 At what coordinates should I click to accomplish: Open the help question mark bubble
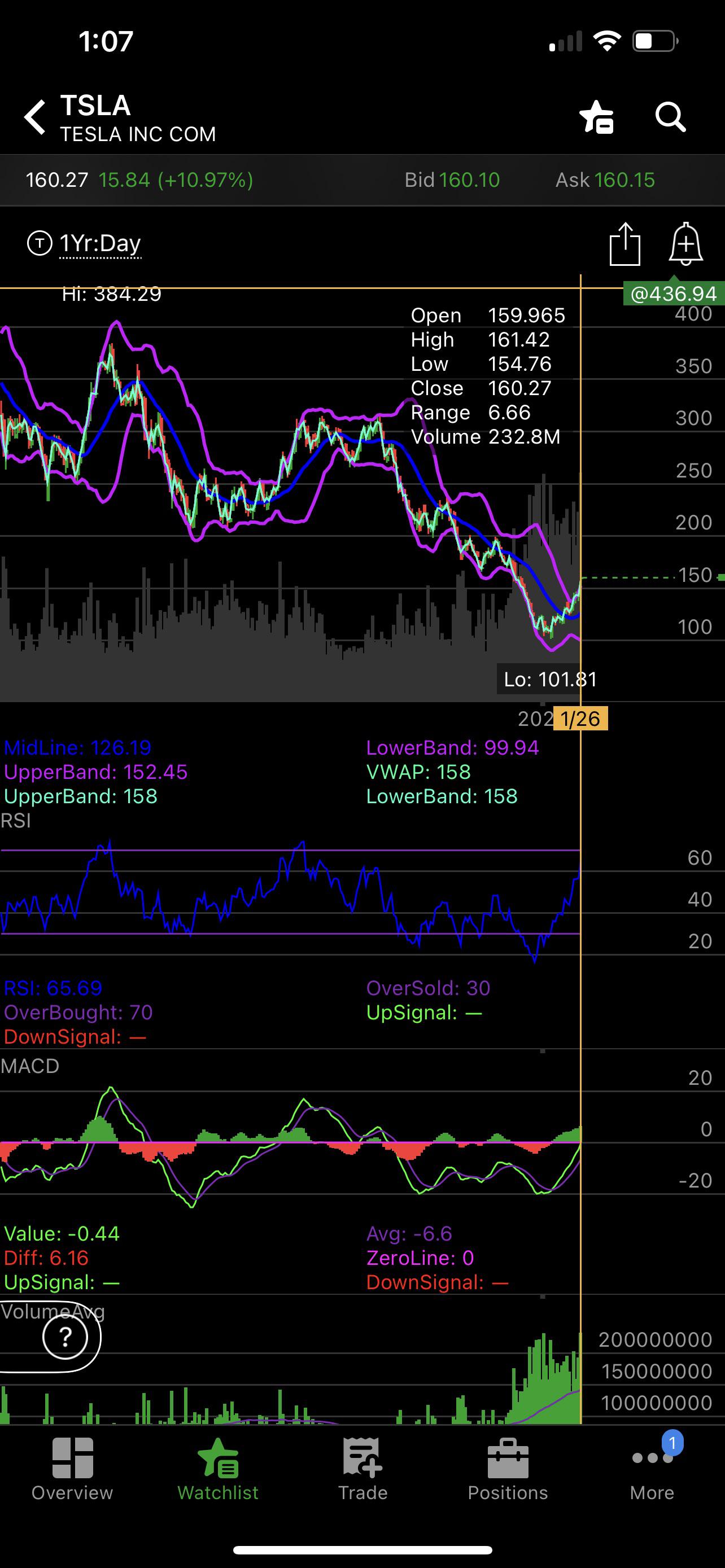pyautogui.click(x=64, y=1337)
